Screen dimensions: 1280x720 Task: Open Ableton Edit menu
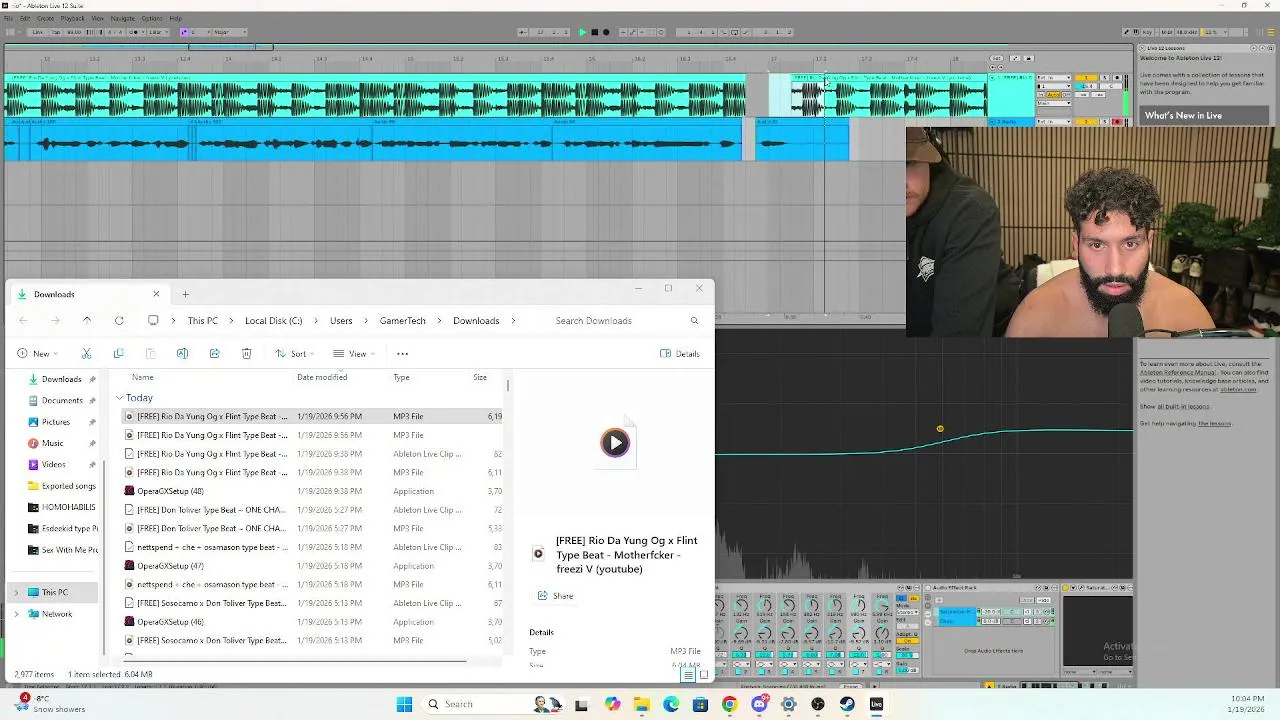25,18
